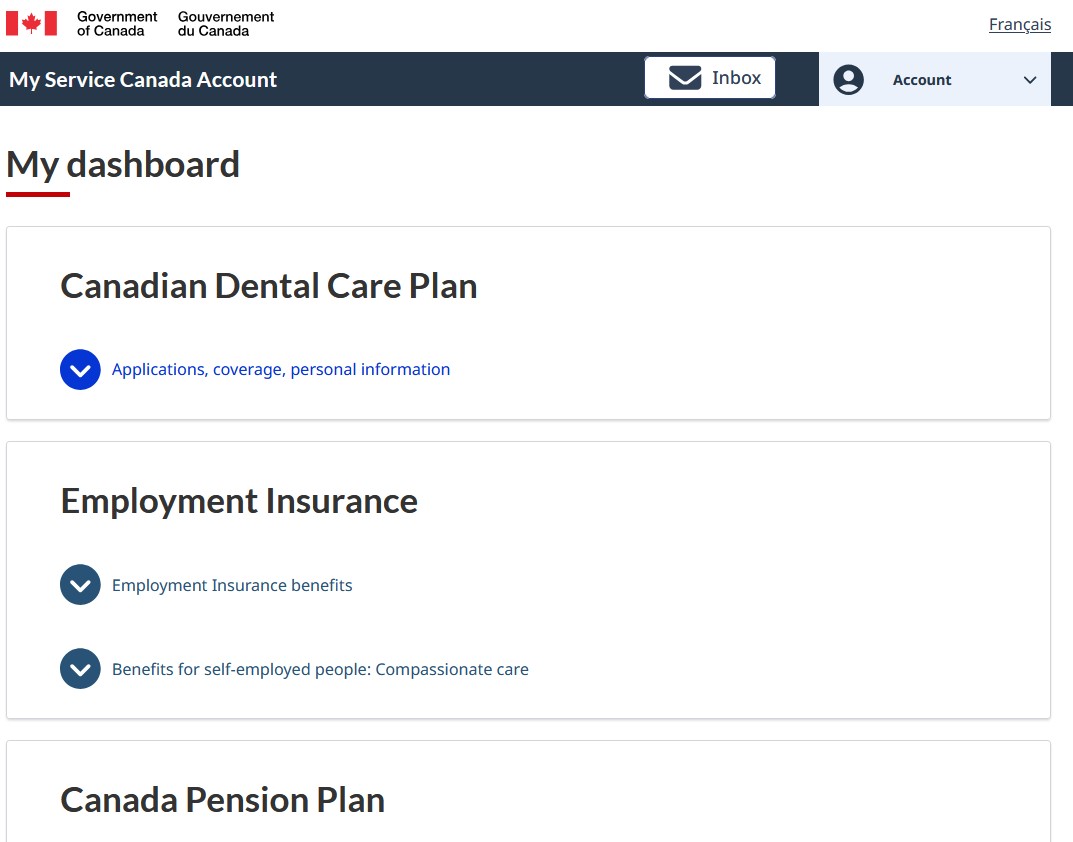The height and width of the screenshot is (842, 1073).
Task: Click the Government of Canada wordmark
Action: tap(117, 24)
